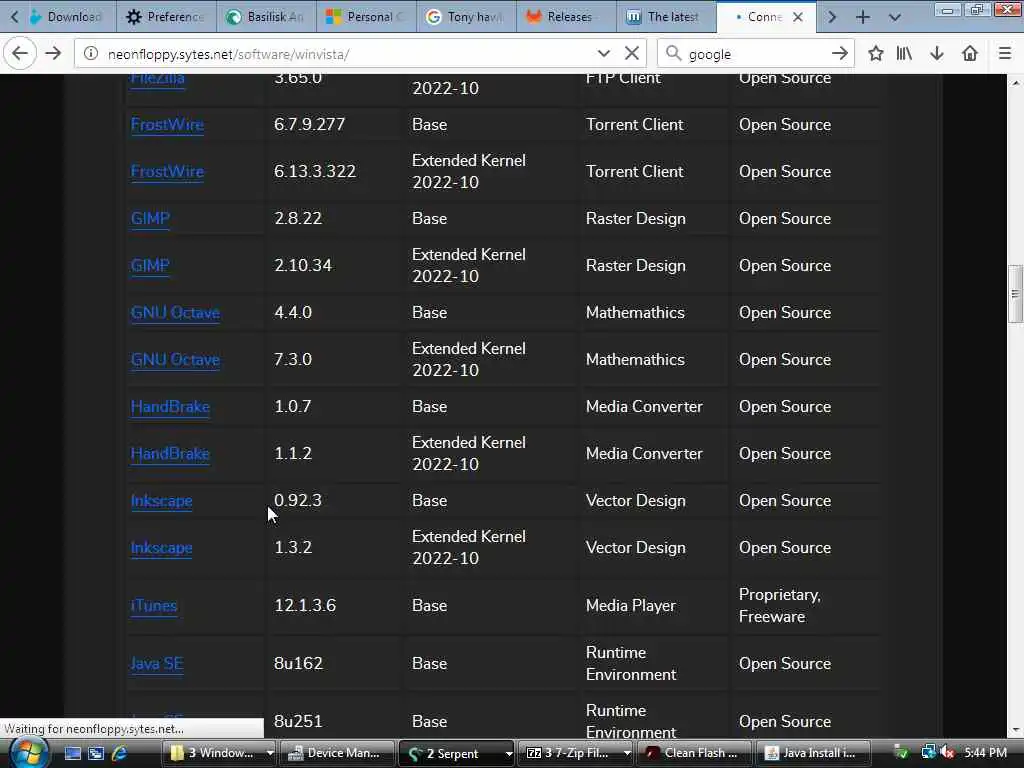Open GNU Octave 7.3.0 link
1024x768 pixels.
(175, 360)
